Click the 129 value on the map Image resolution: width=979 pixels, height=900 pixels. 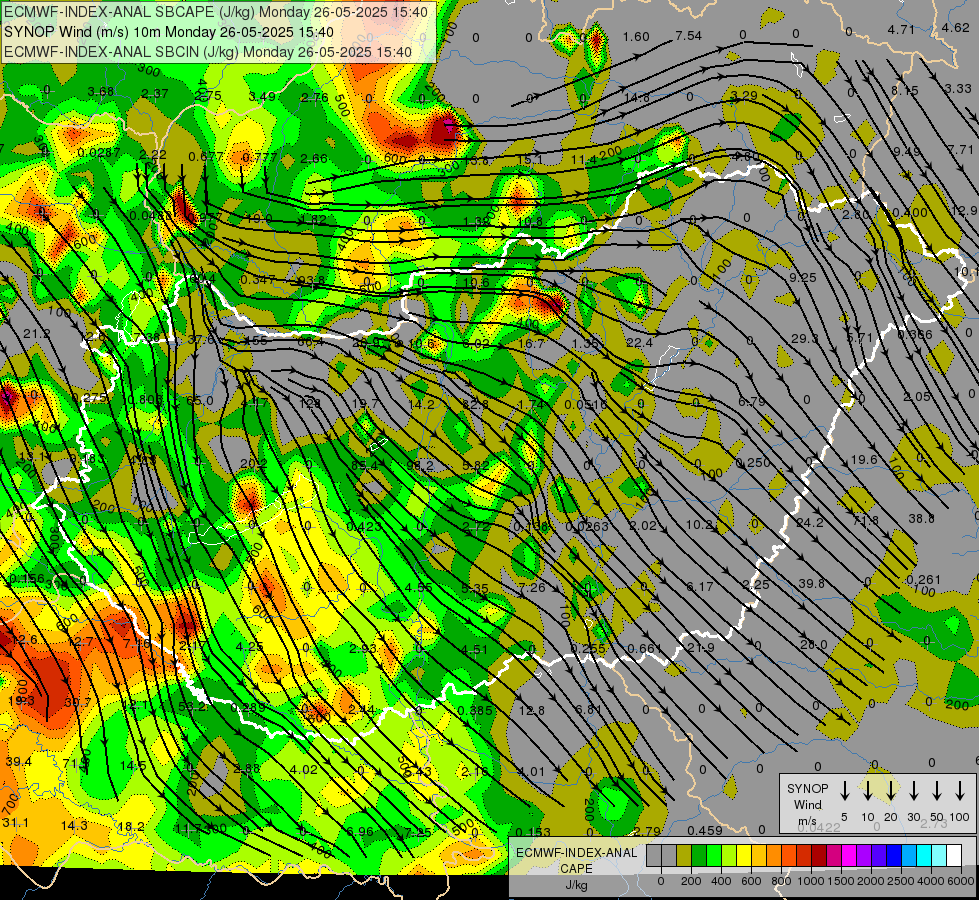click(310, 403)
